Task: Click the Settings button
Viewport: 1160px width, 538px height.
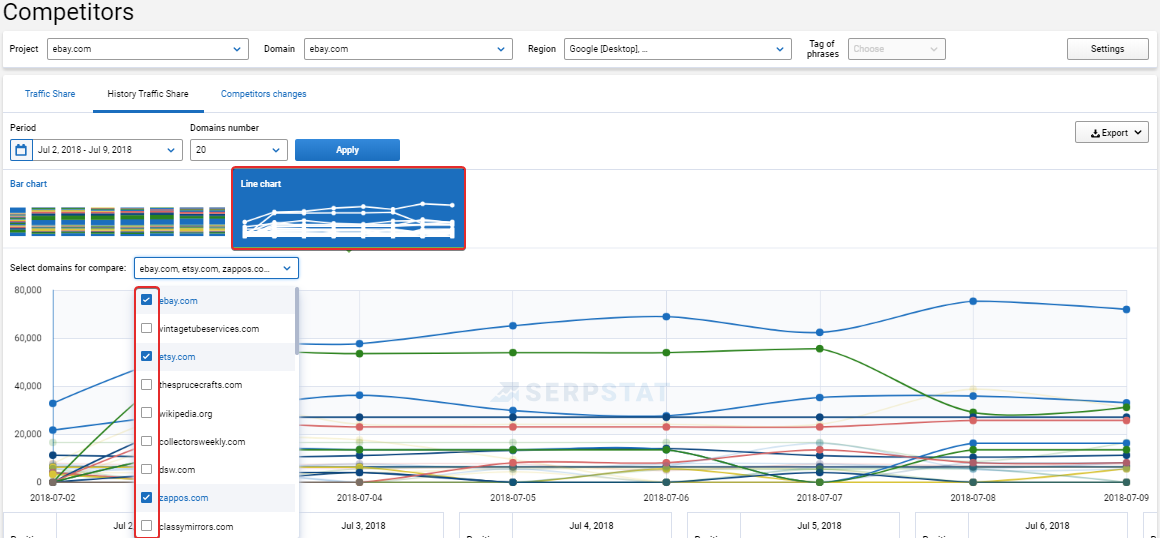Action: coord(1107,49)
